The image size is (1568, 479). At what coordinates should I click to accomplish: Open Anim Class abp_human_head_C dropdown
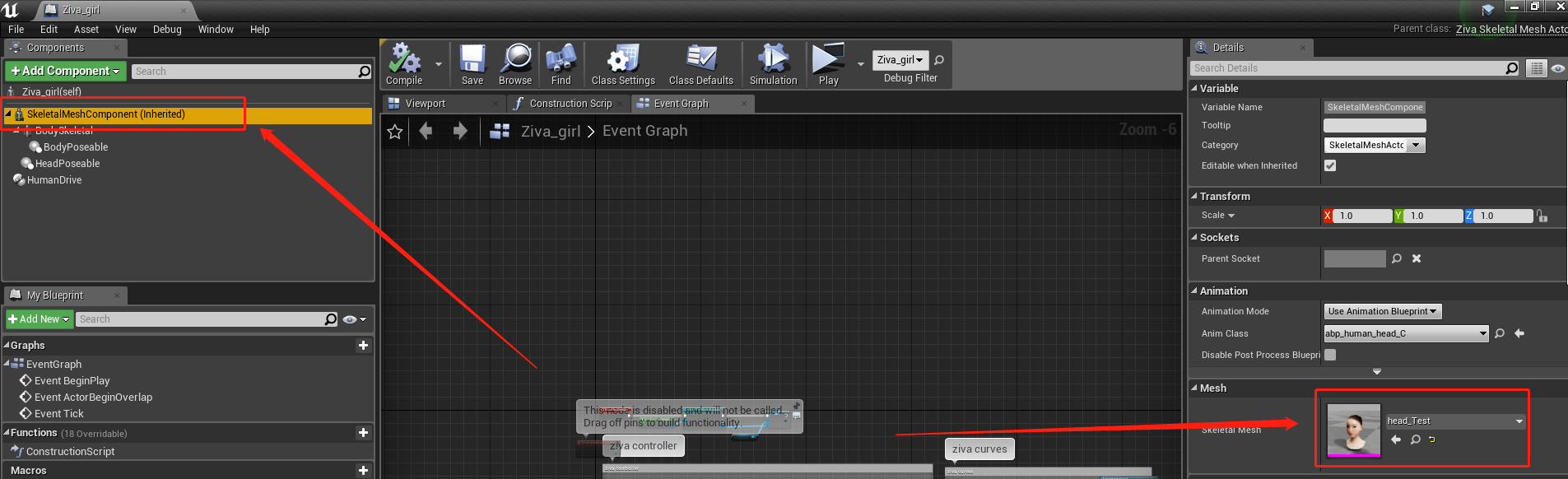pos(1406,333)
